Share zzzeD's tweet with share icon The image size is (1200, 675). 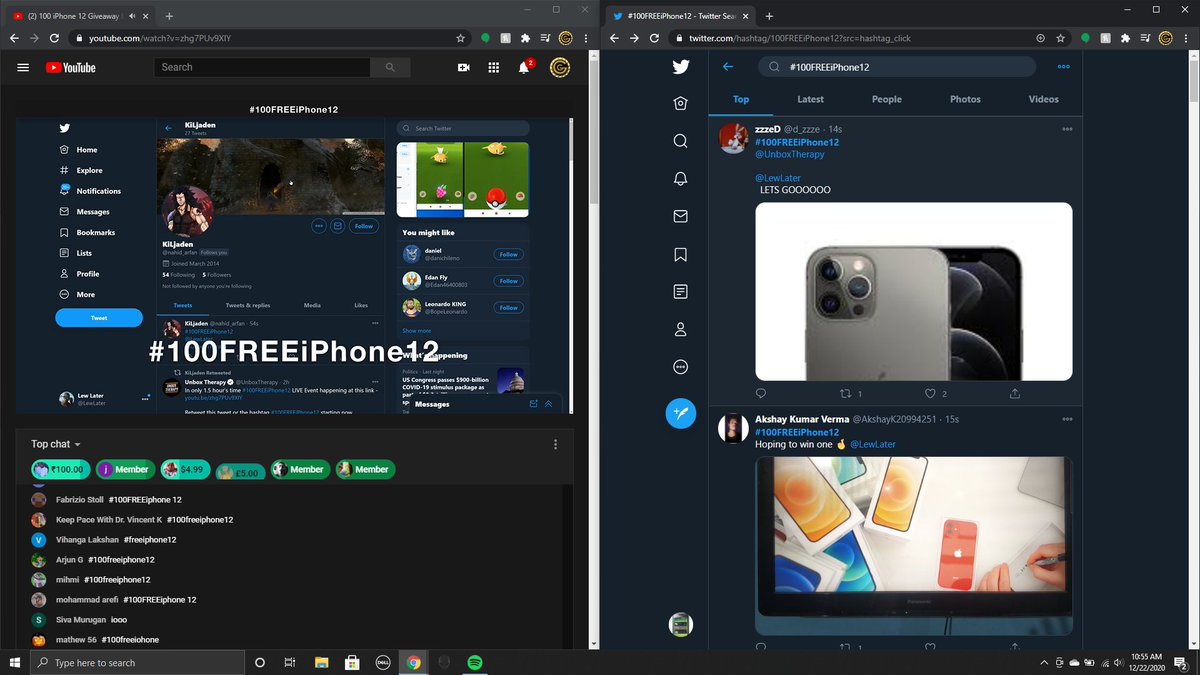coord(1015,394)
